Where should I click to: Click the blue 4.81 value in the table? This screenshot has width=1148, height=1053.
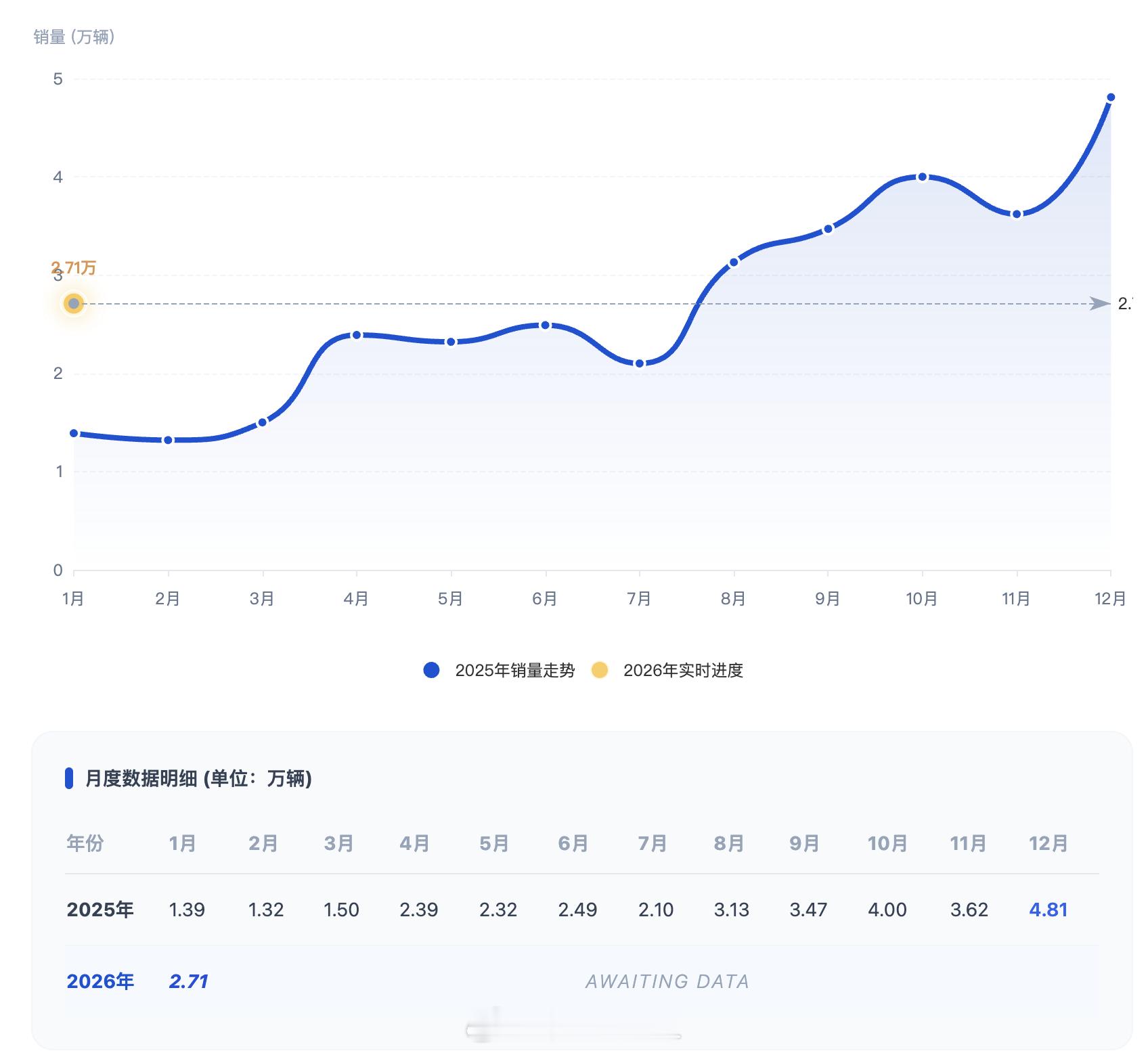tap(1048, 910)
